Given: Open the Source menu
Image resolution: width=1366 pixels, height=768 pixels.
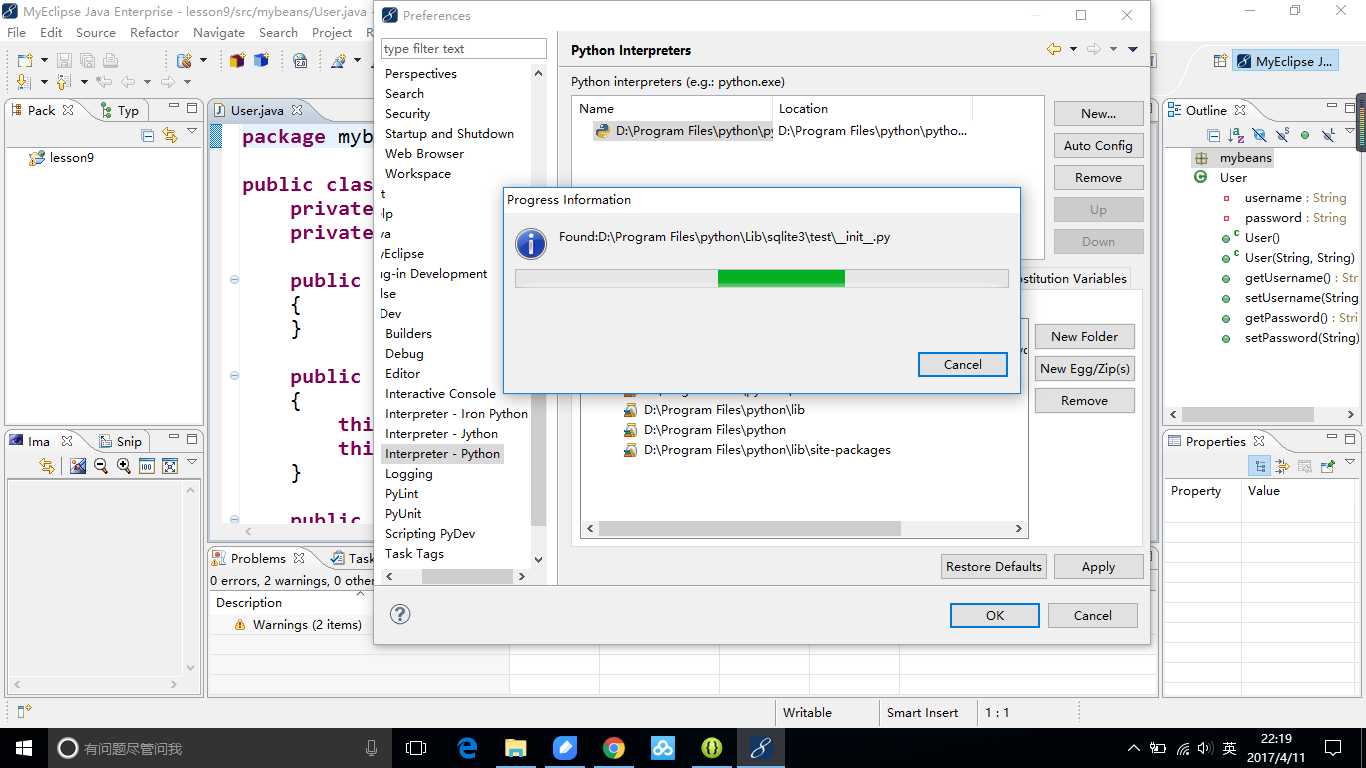Looking at the screenshot, I should click(96, 32).
